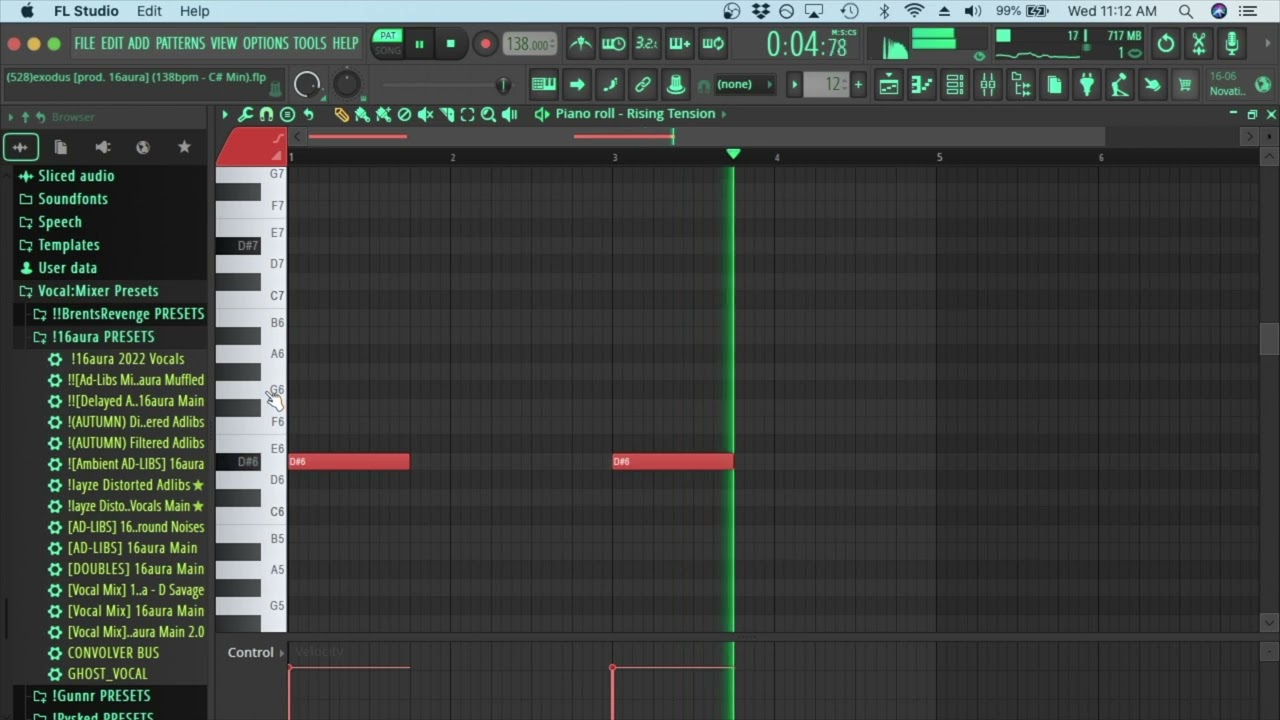The width and height of the screenshot is (1280, 720).
Task: Toggle the 3.2.1 countdown before recording
Action: click(x=647, y=43)
